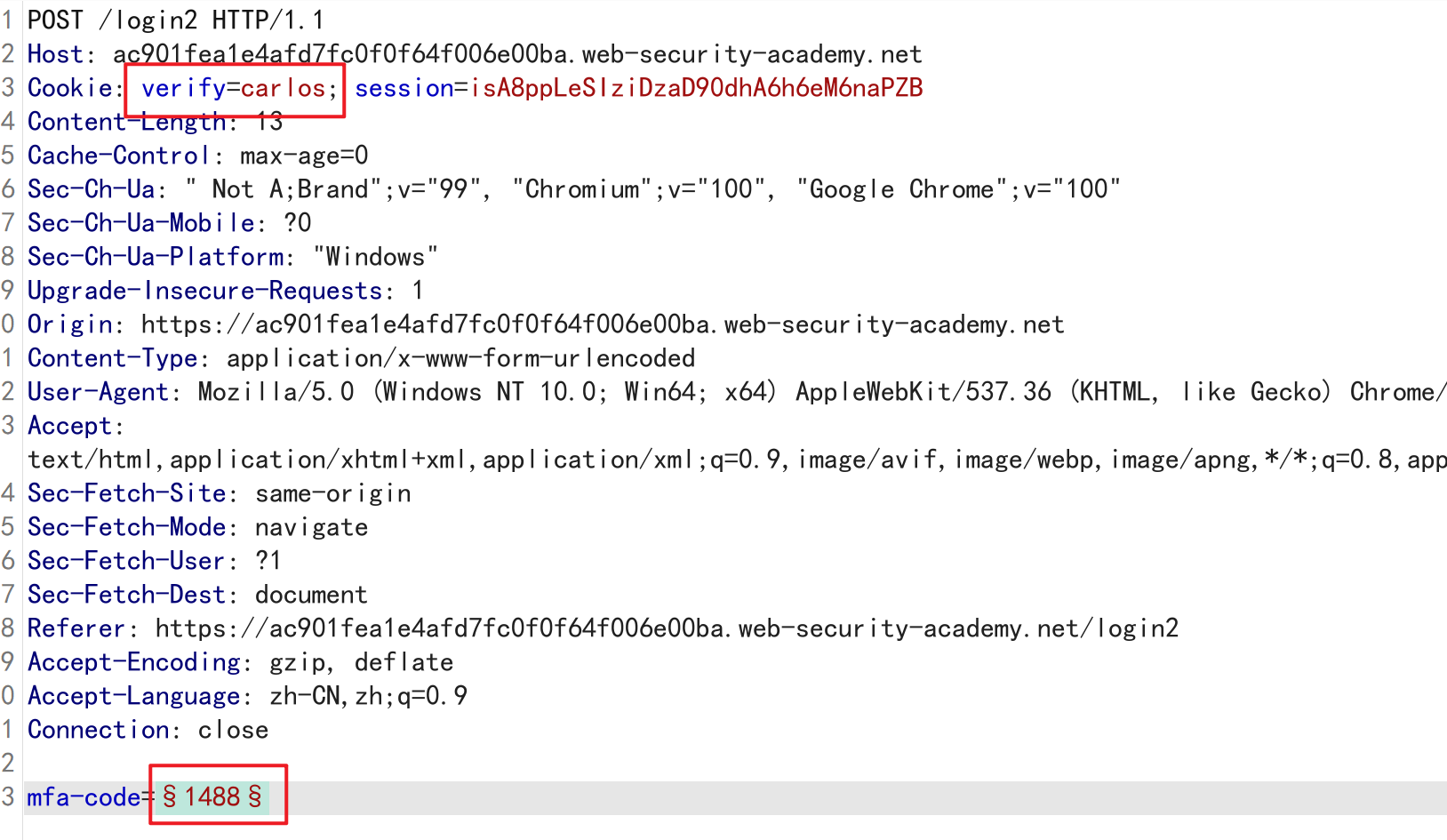Click the Host domain value
The height and width of the screenshot is (840, 1447).
(x=517, y=54)
